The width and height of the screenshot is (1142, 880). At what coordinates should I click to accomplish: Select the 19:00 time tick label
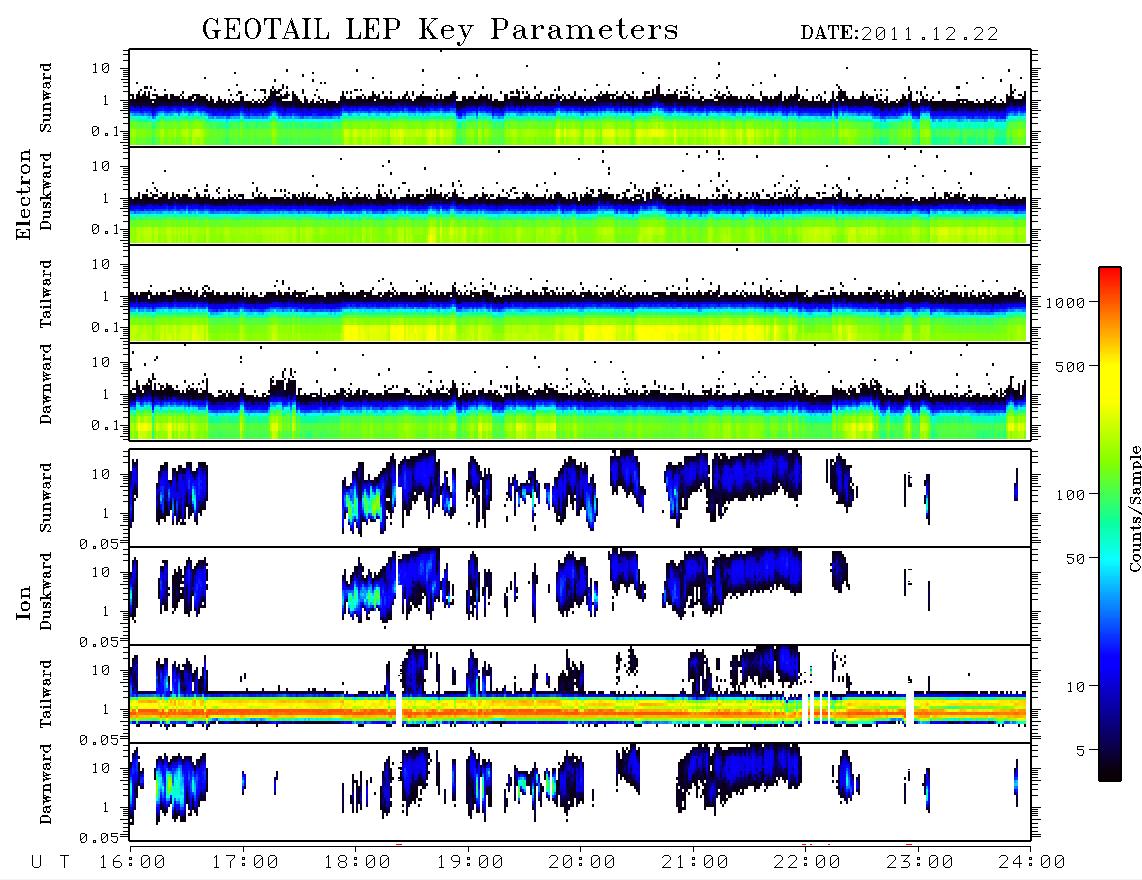(x=470, y=862)
